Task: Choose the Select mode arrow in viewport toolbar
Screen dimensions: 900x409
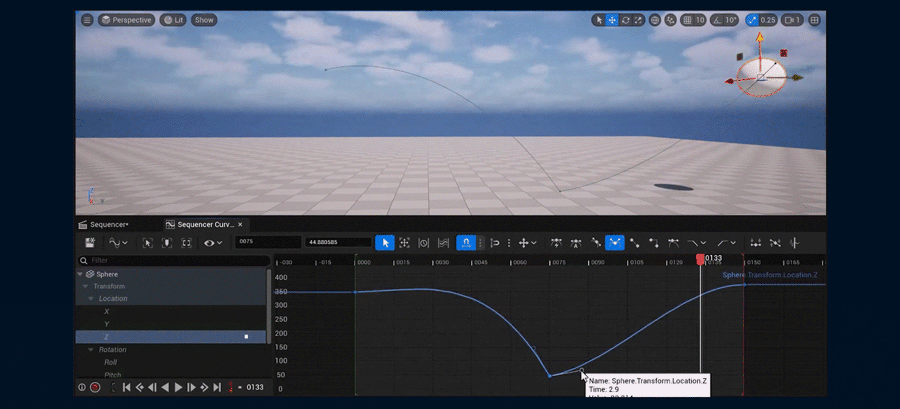Action: [599, 20]
